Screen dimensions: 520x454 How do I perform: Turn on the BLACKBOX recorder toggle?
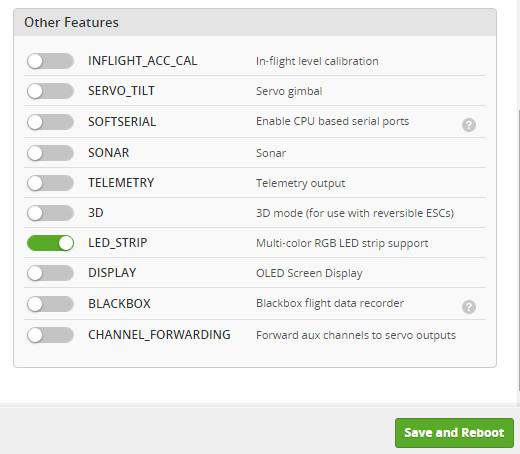click(50, 304)
